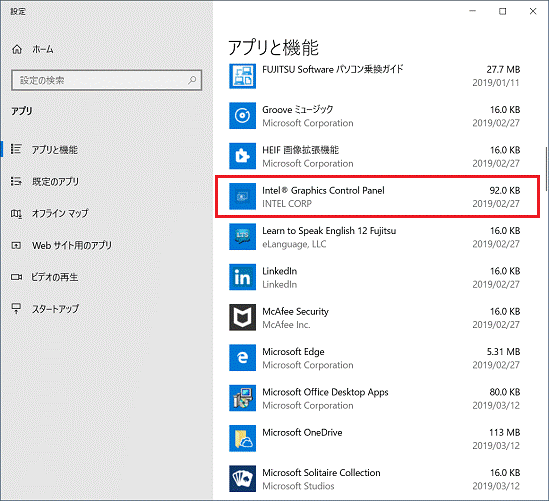Click the アプリと機能 page heading
This screenshot has height=501, width=549.
pos(273,47)
